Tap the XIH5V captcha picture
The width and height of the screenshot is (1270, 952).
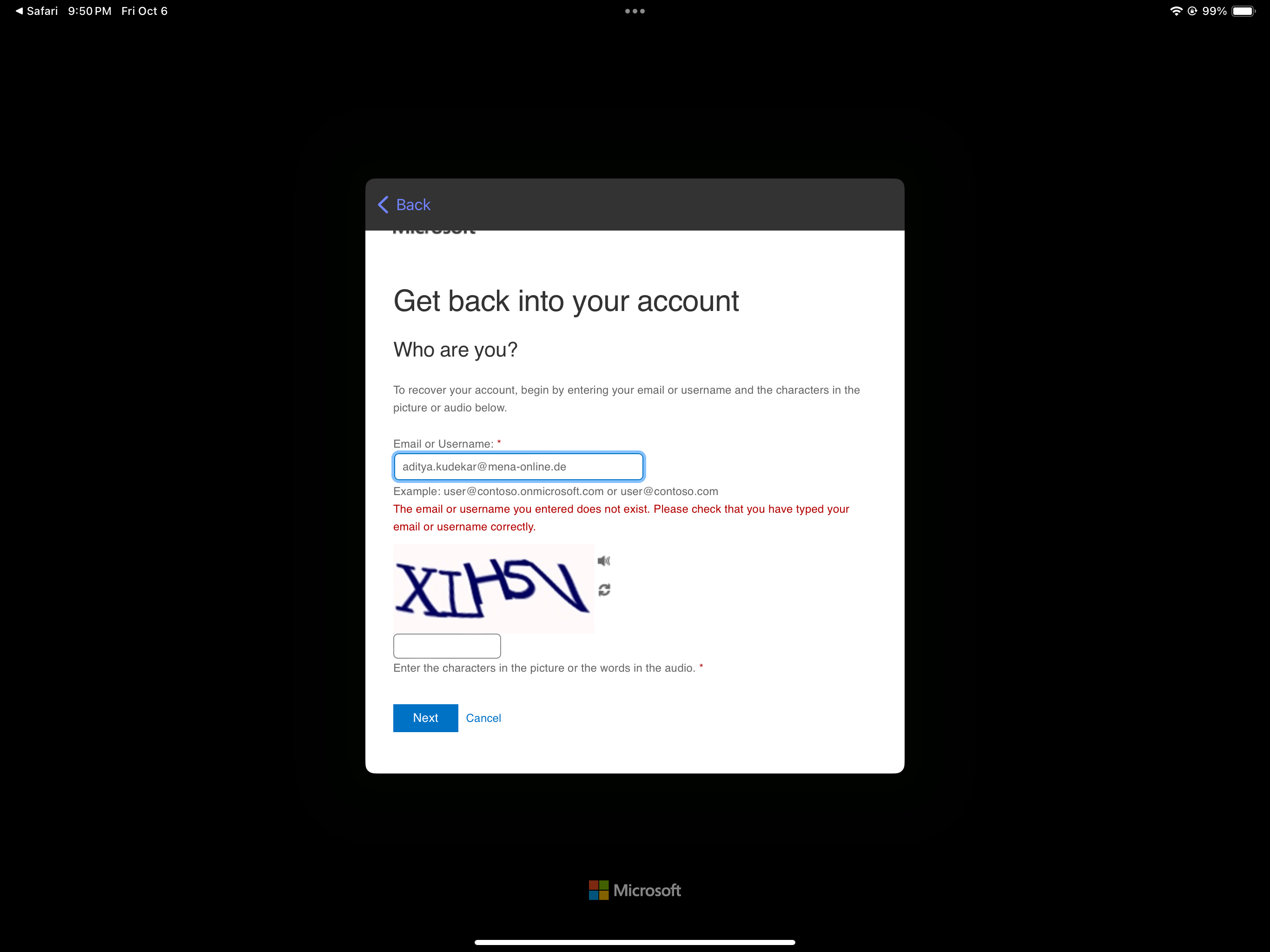tap(493, 588)
